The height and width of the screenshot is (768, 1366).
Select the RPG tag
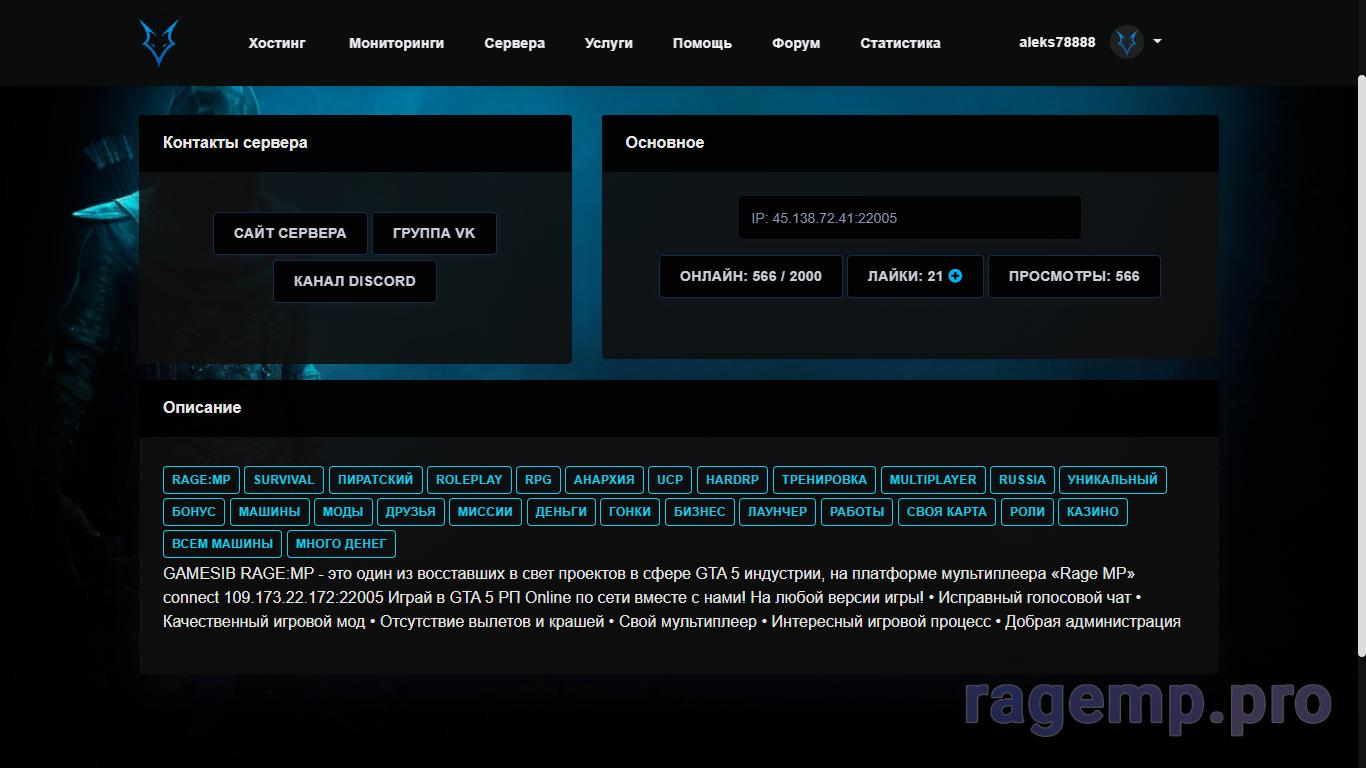(x=538, y=480)
